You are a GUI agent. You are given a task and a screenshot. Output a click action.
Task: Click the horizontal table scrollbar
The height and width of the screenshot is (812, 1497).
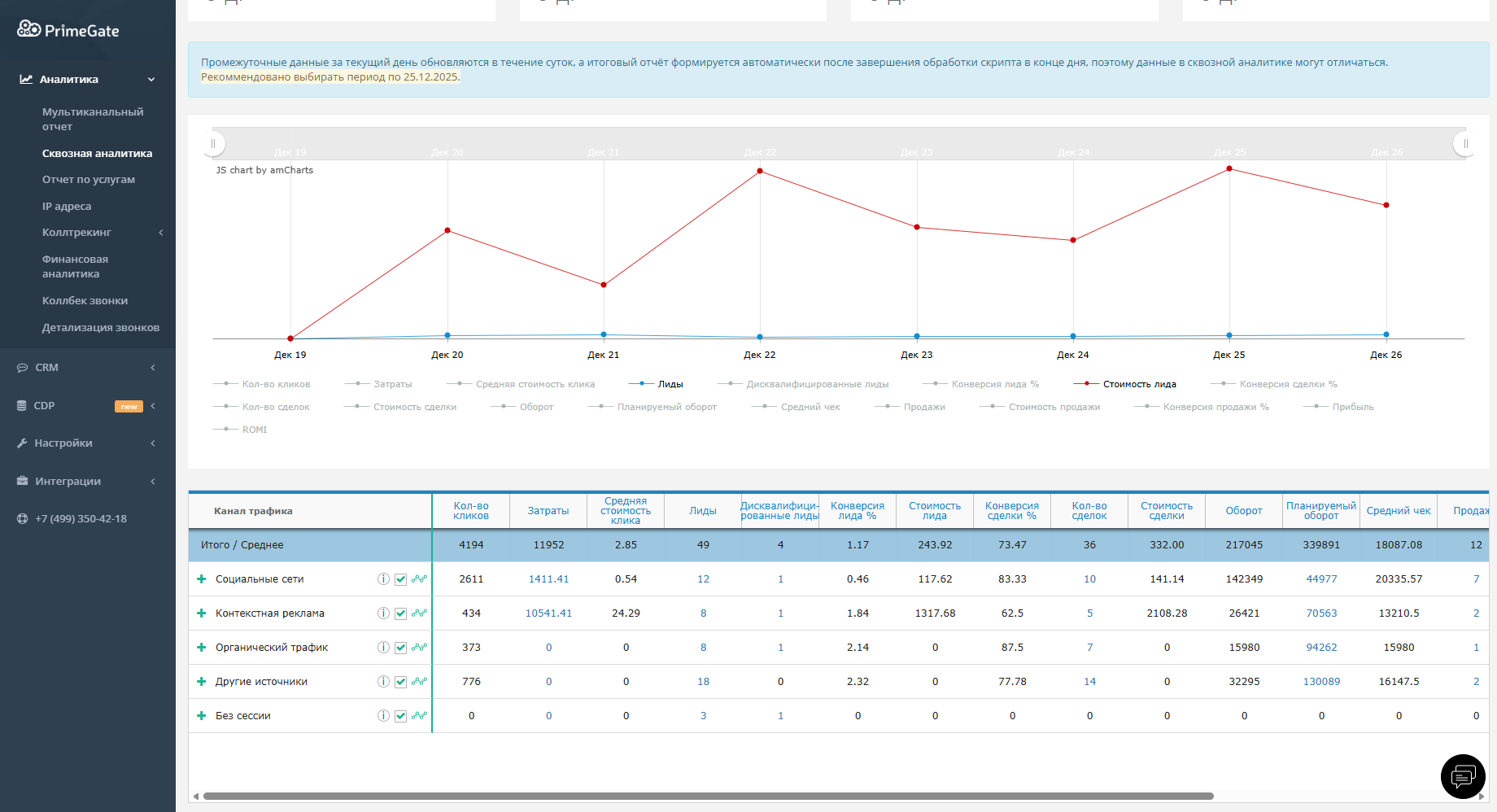point(708,797)
